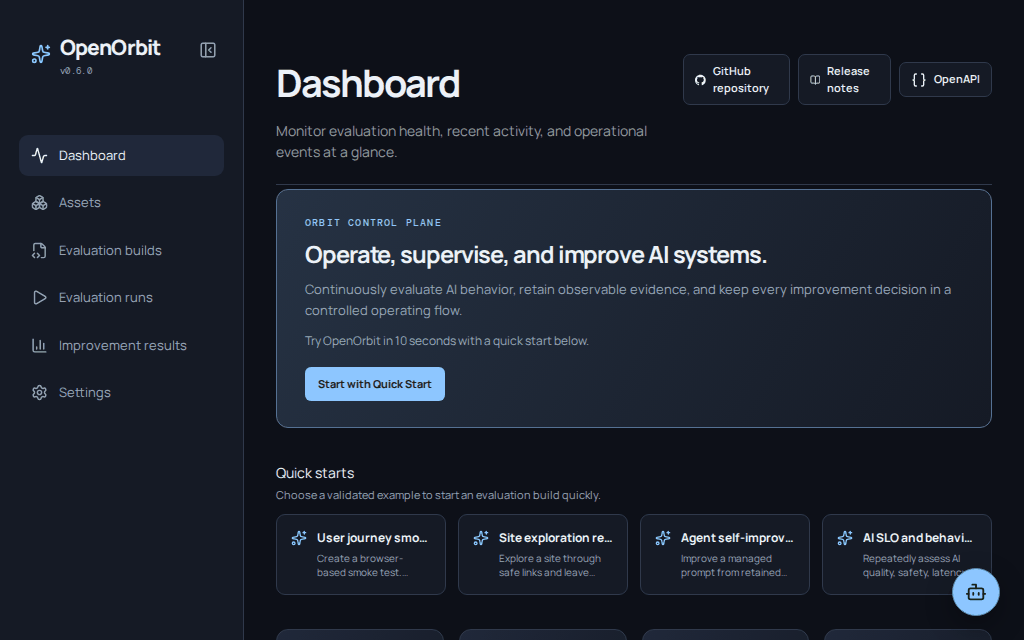Click the Quick starts section heading
This screenshot has height=640, width=1024.
tap(315, 473)
